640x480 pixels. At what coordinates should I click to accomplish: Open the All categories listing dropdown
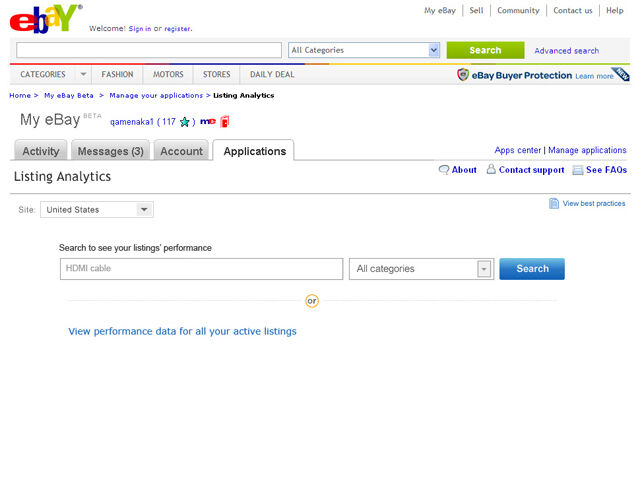(421, 269)
